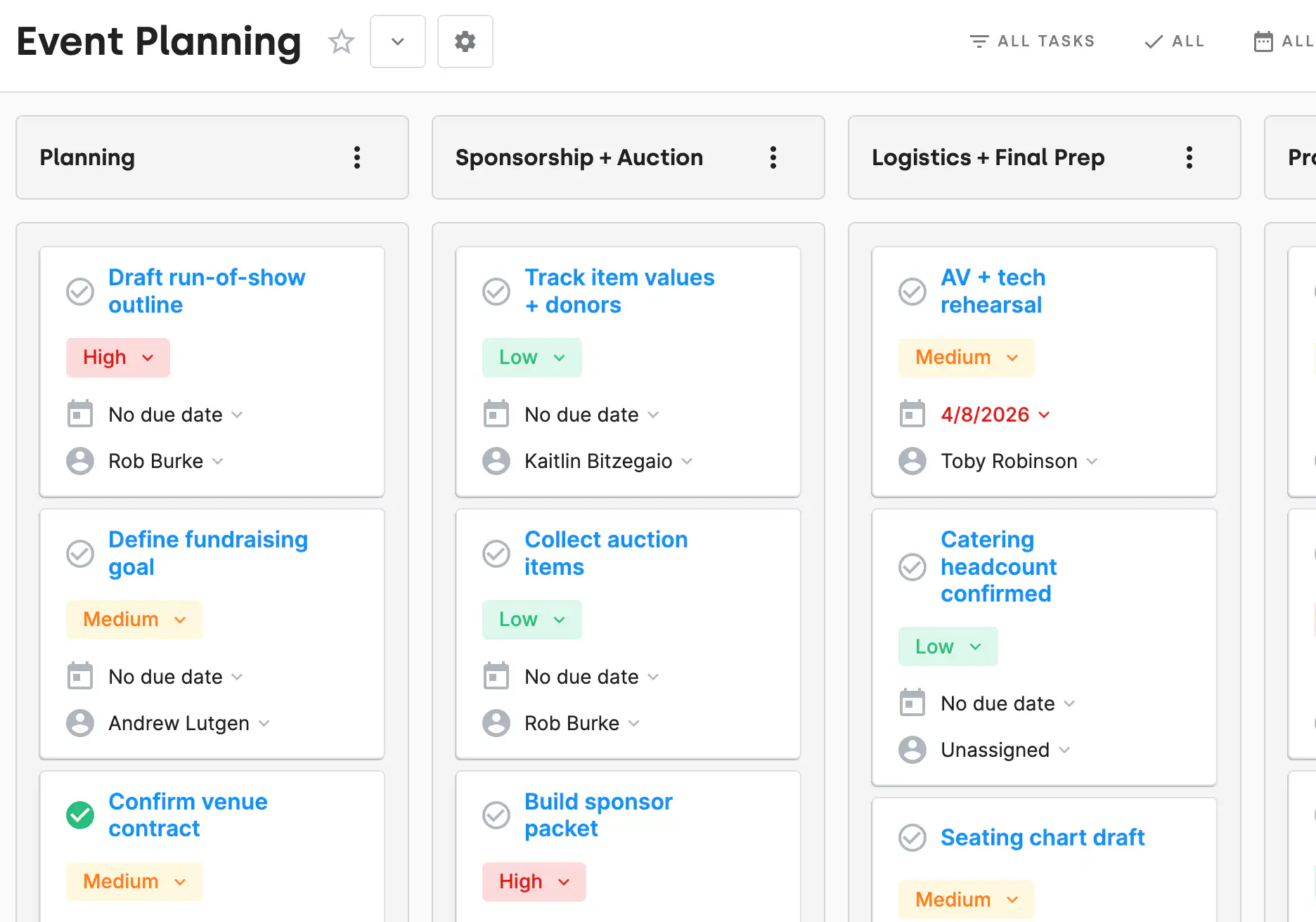Click calendar icon on Track item values card
1316x922 pixels.
(x=496, y=414)
